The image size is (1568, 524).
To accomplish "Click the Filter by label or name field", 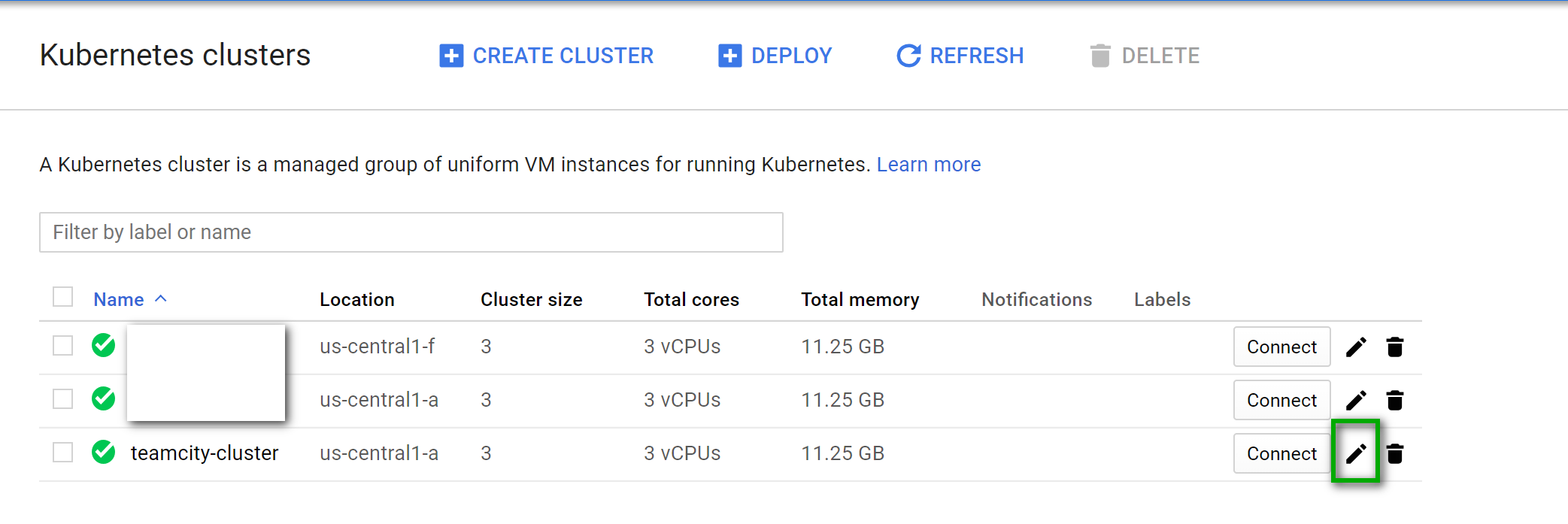I will pos(411,232).
